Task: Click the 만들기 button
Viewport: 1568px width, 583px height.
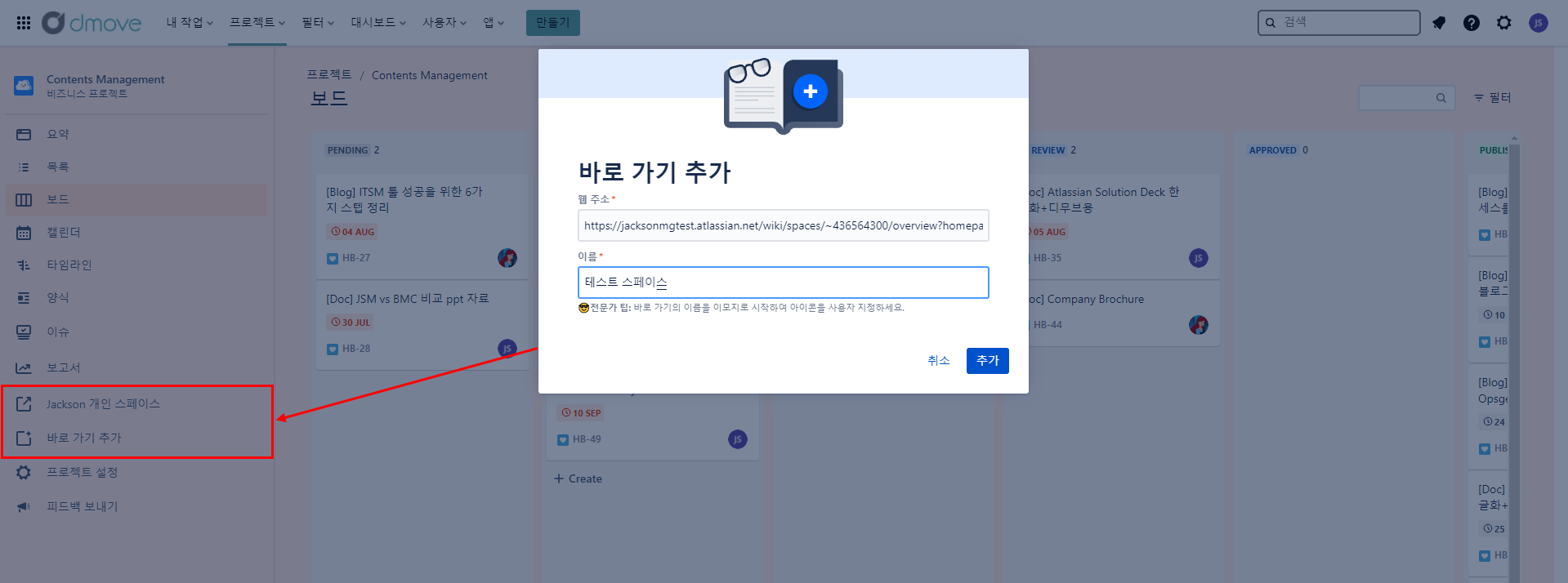Action: pos(553,23)
